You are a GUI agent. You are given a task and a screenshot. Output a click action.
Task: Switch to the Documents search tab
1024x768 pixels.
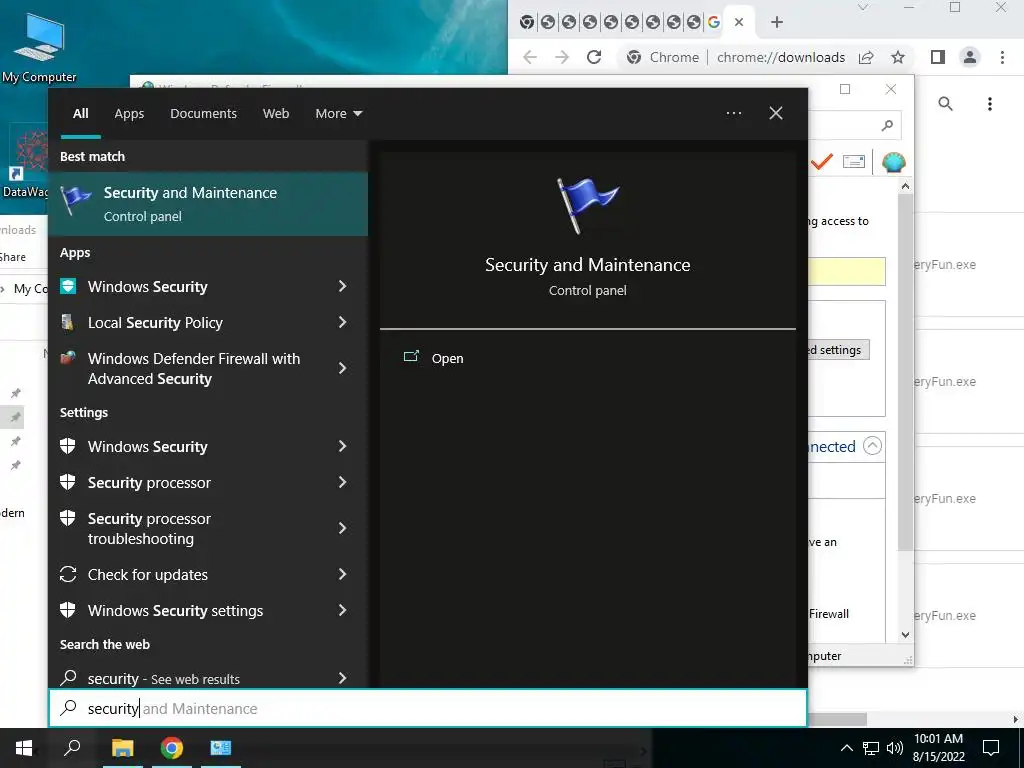203,114
